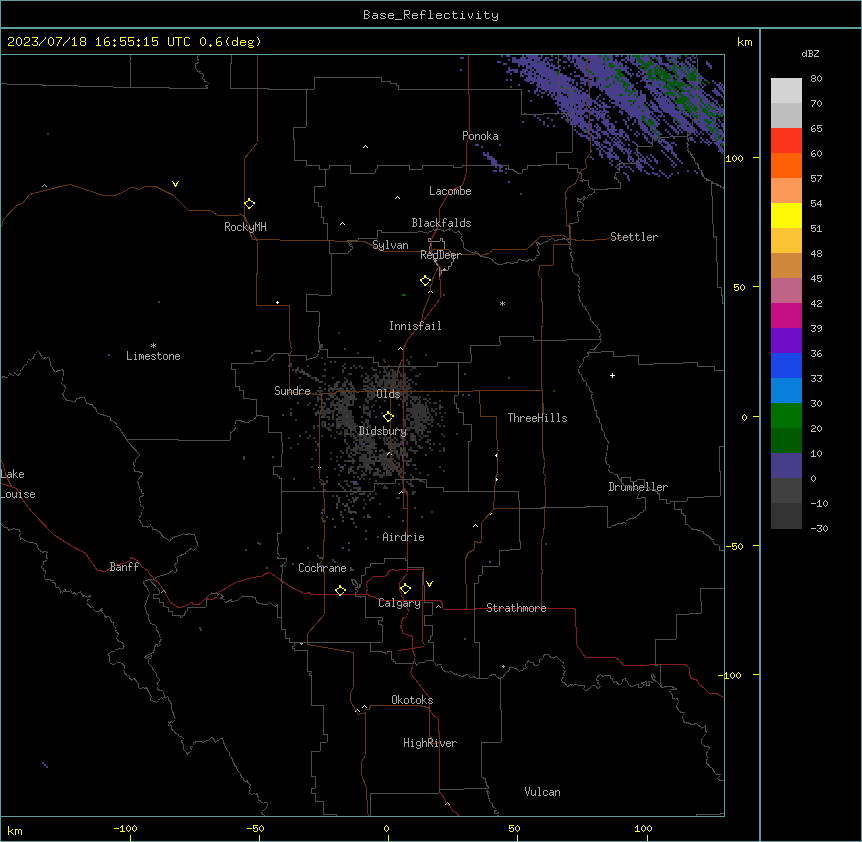Click the Ponoka city label
The height and width of the screenshot is (842, 862).
click(x=480, y=136)
